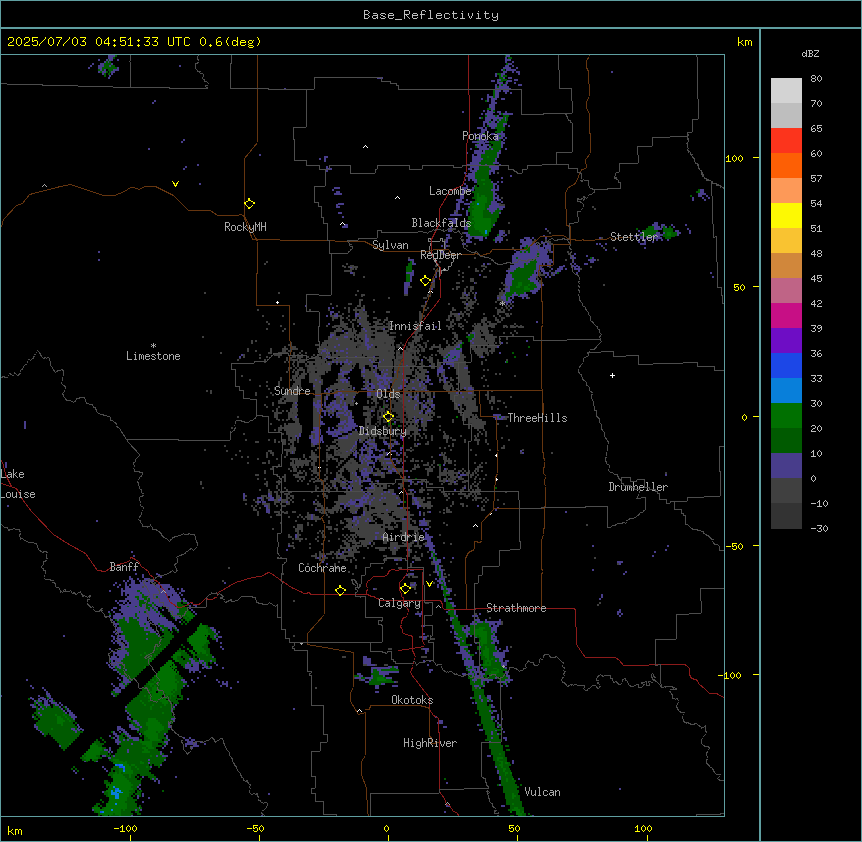The height and width of the screenshot is (842, 862).
Task: Click the yellow diamond marker right of Cochrane
Action: click(x=340, y=590)
